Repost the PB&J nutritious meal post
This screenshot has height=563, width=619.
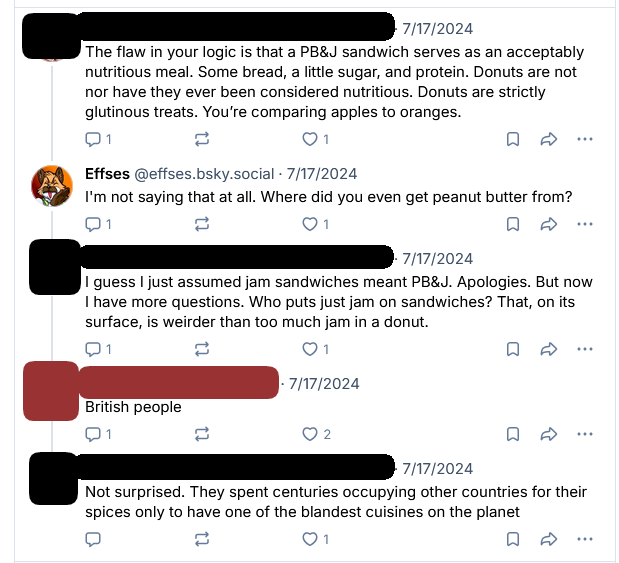[202, 139]
